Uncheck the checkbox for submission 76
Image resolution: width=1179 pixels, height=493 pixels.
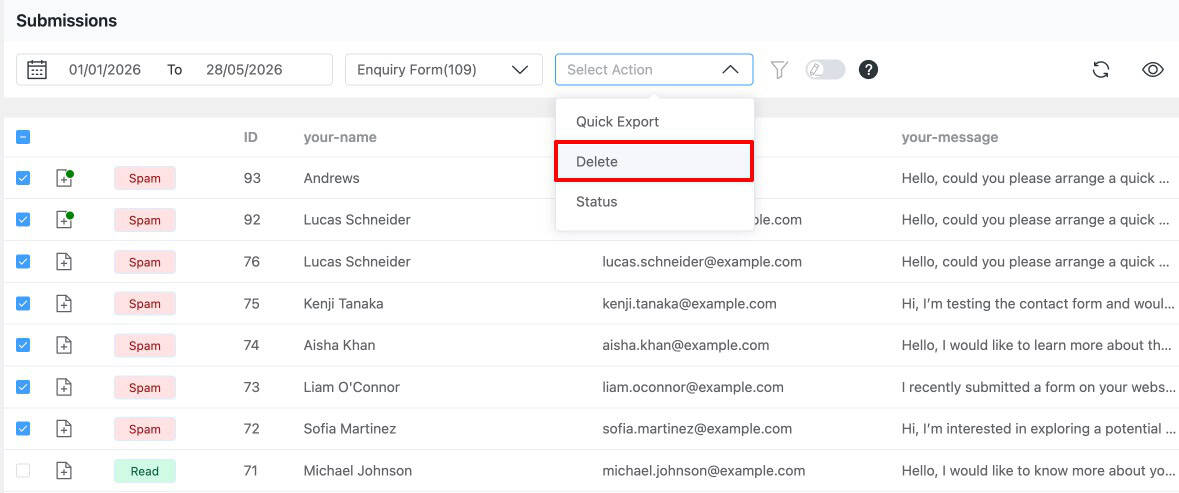point(23,262)
